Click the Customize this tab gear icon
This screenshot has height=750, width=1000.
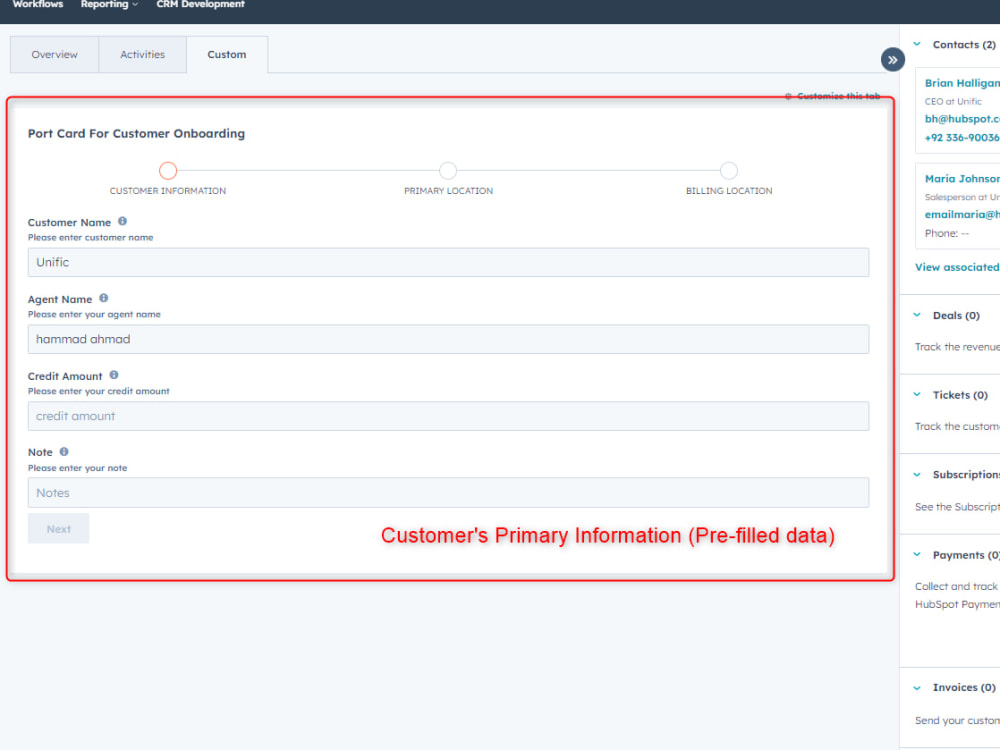click(788, 95)
